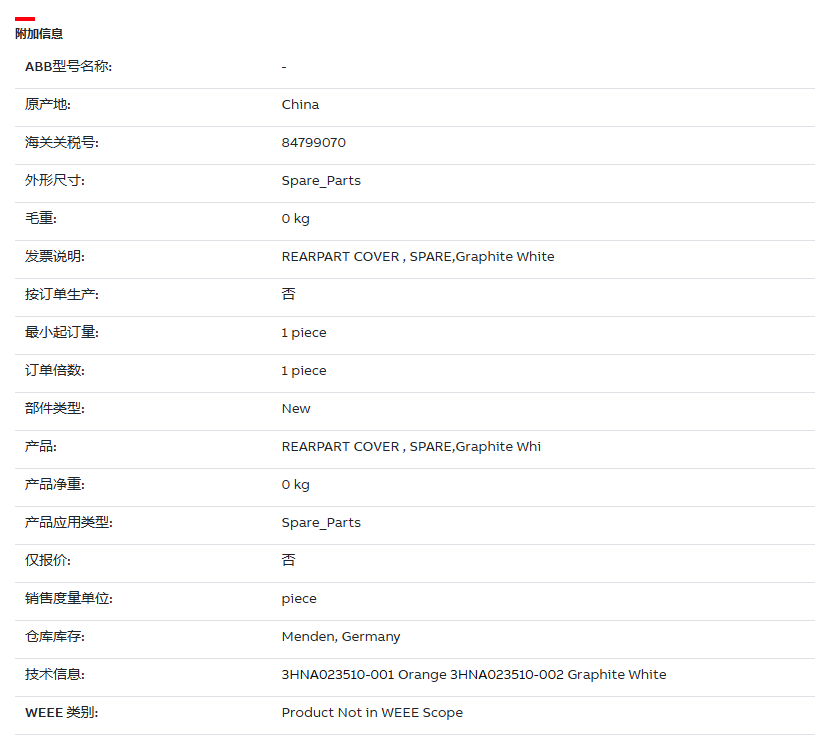Screen dimensions: 830x744
Task: Click the 发票说明 label
Action: (x=55, y=257)
